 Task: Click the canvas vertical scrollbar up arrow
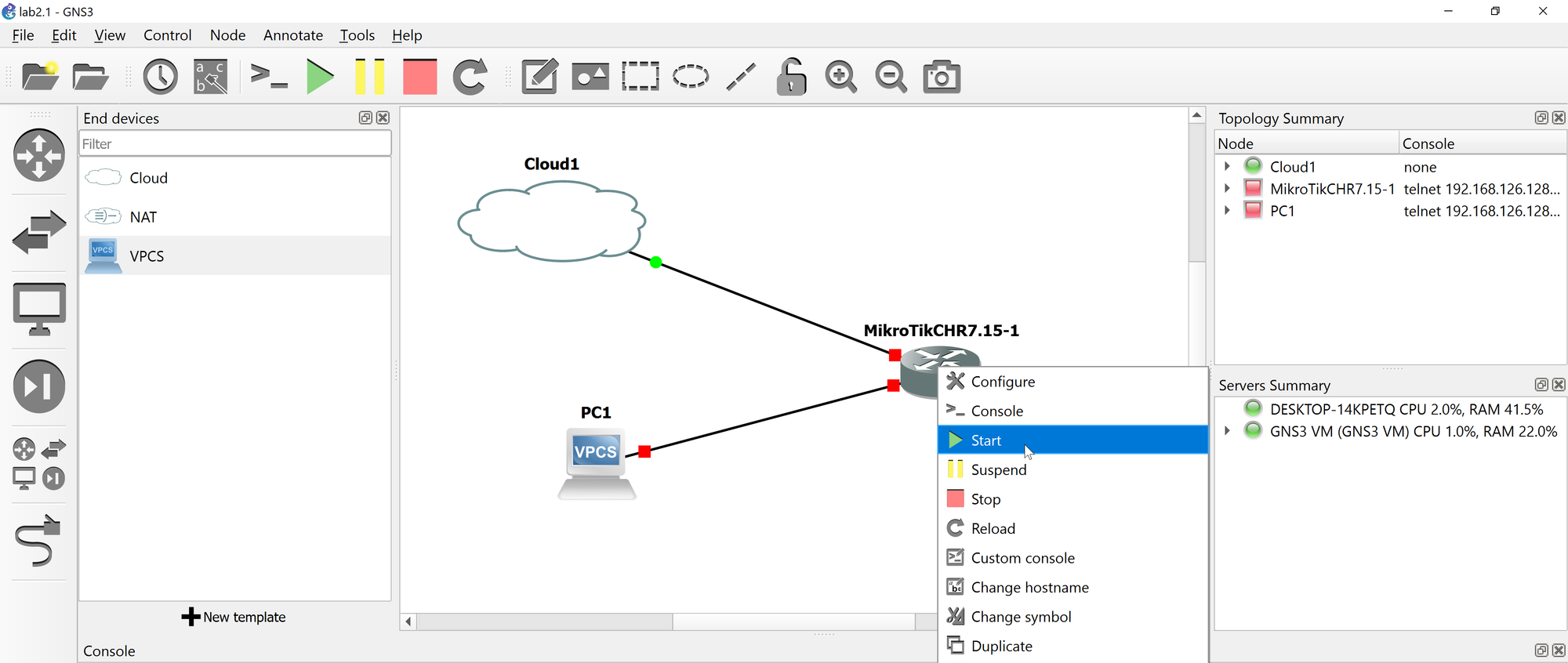(x=1196, y=116)
